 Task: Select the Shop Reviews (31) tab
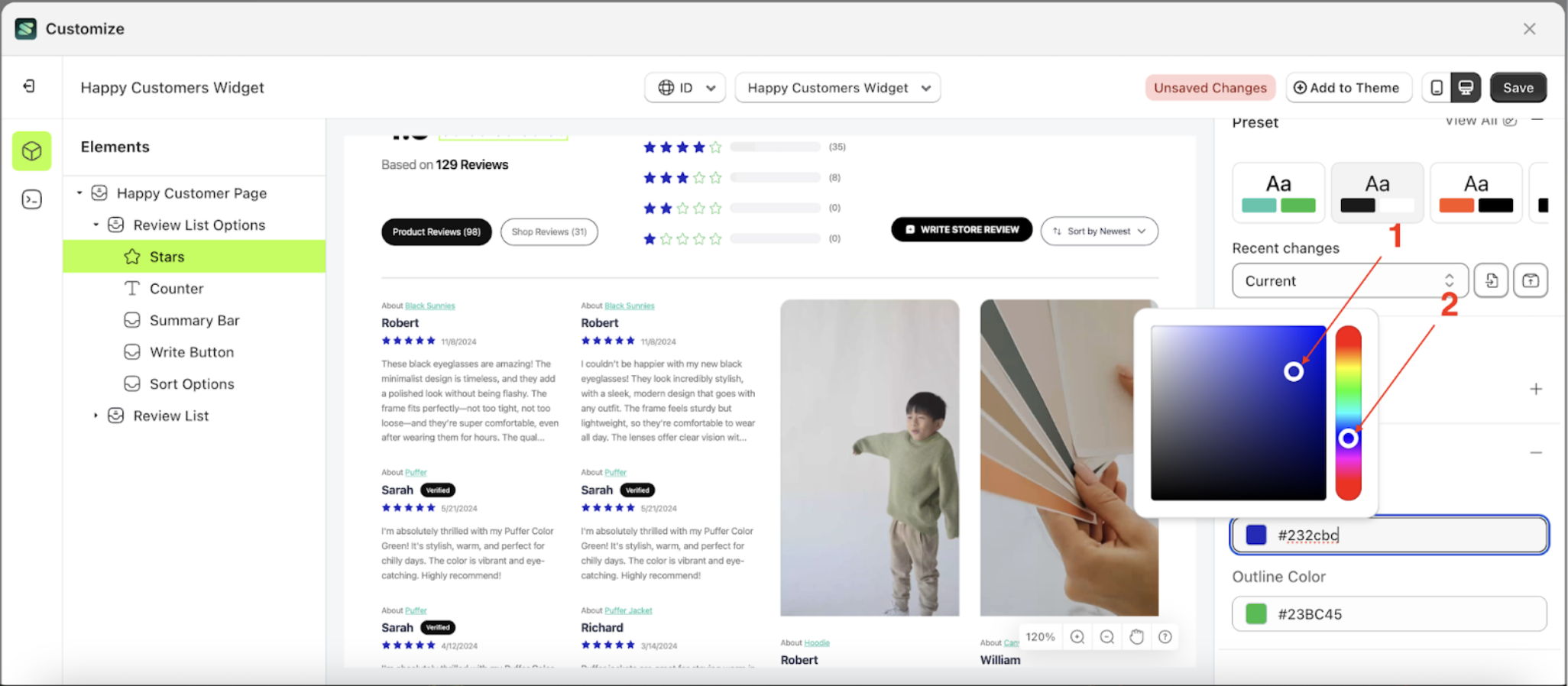click(549, 231)
